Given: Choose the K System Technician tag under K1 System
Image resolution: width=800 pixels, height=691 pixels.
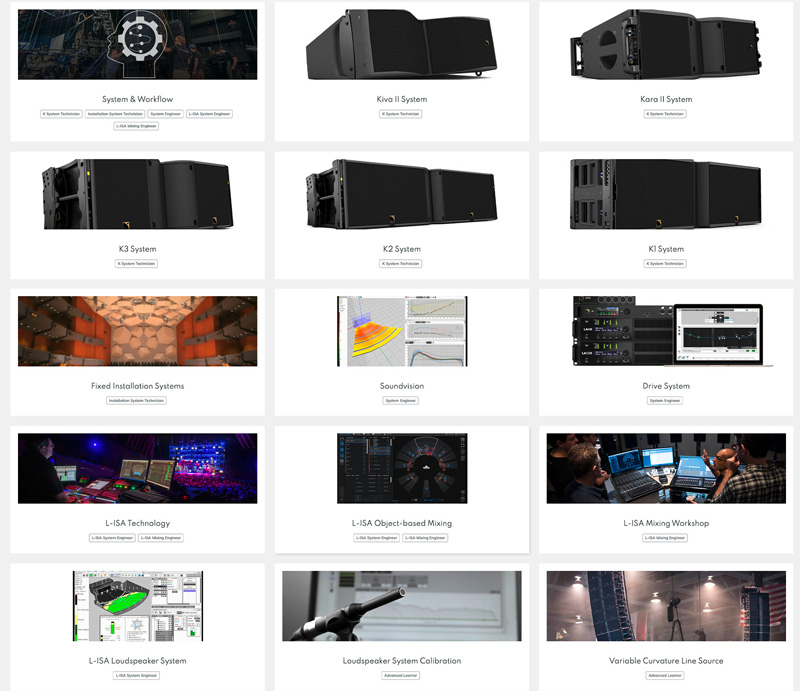Looking at the screenshot, I should [x=665, y=264].
